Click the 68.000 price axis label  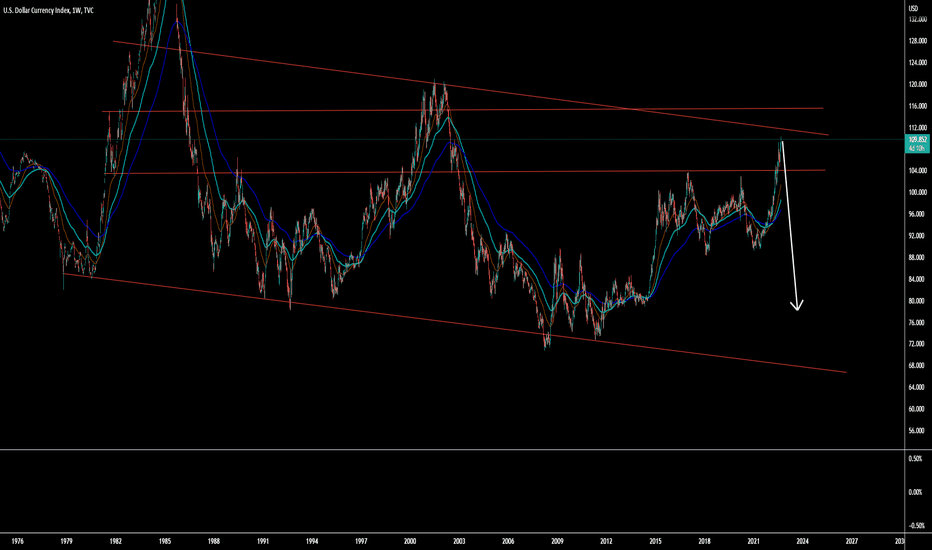[916, 366]
